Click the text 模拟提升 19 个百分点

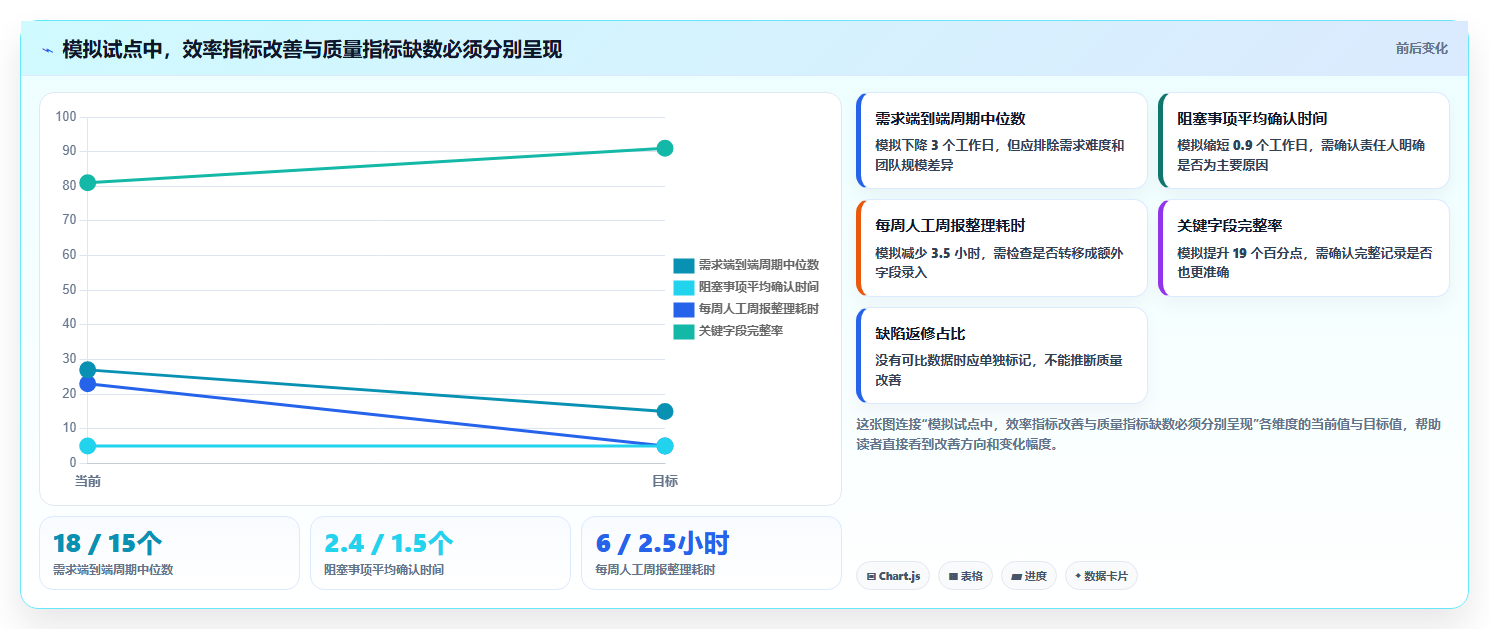coord(1241,254)
